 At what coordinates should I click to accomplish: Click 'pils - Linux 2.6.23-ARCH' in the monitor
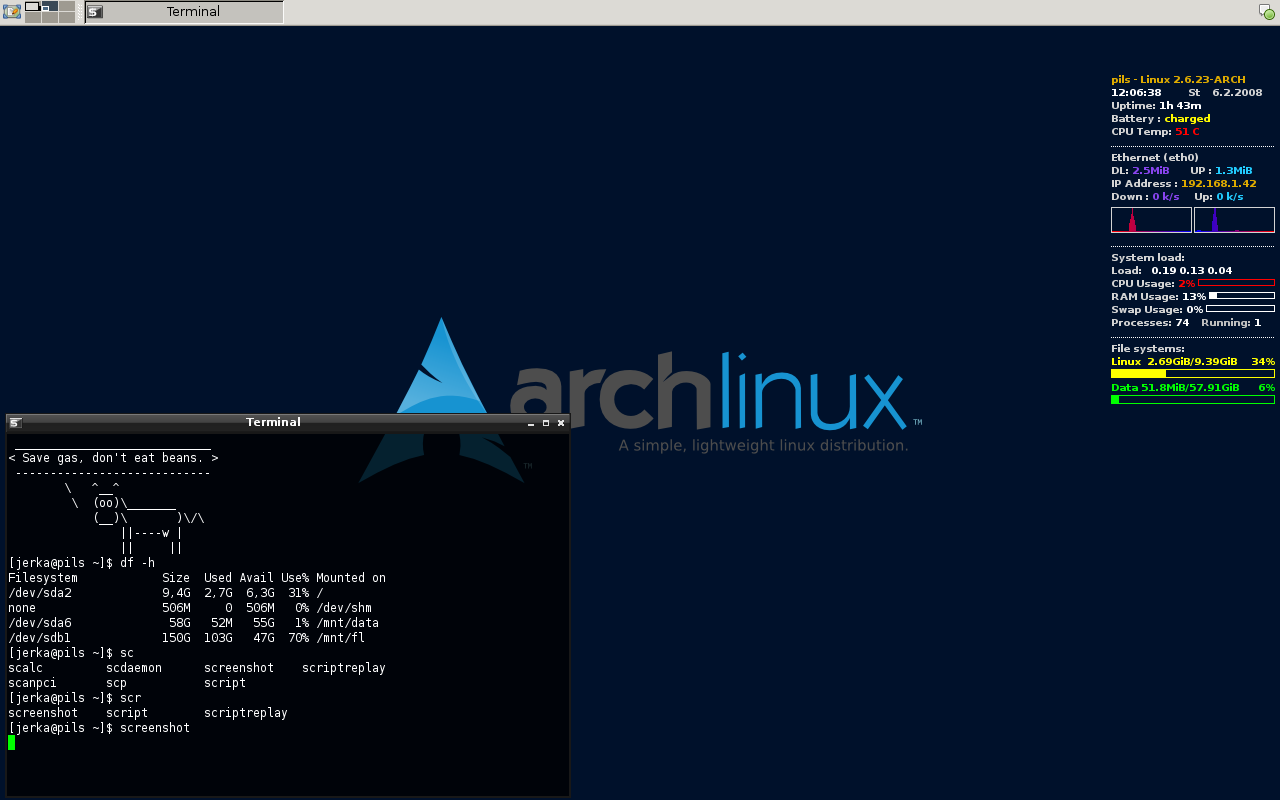coord(1178,80)
